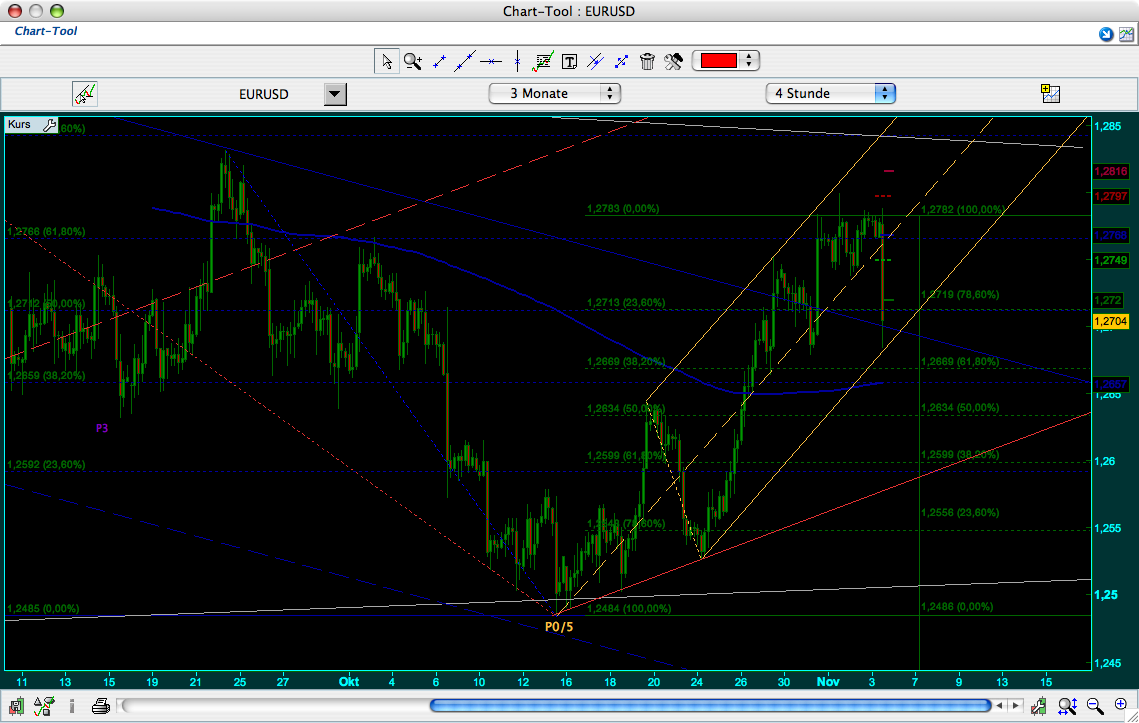Viewport: 1139px width, 723px height.
Task: Open the Kurs indicator wrench settings
Action: 49,125
